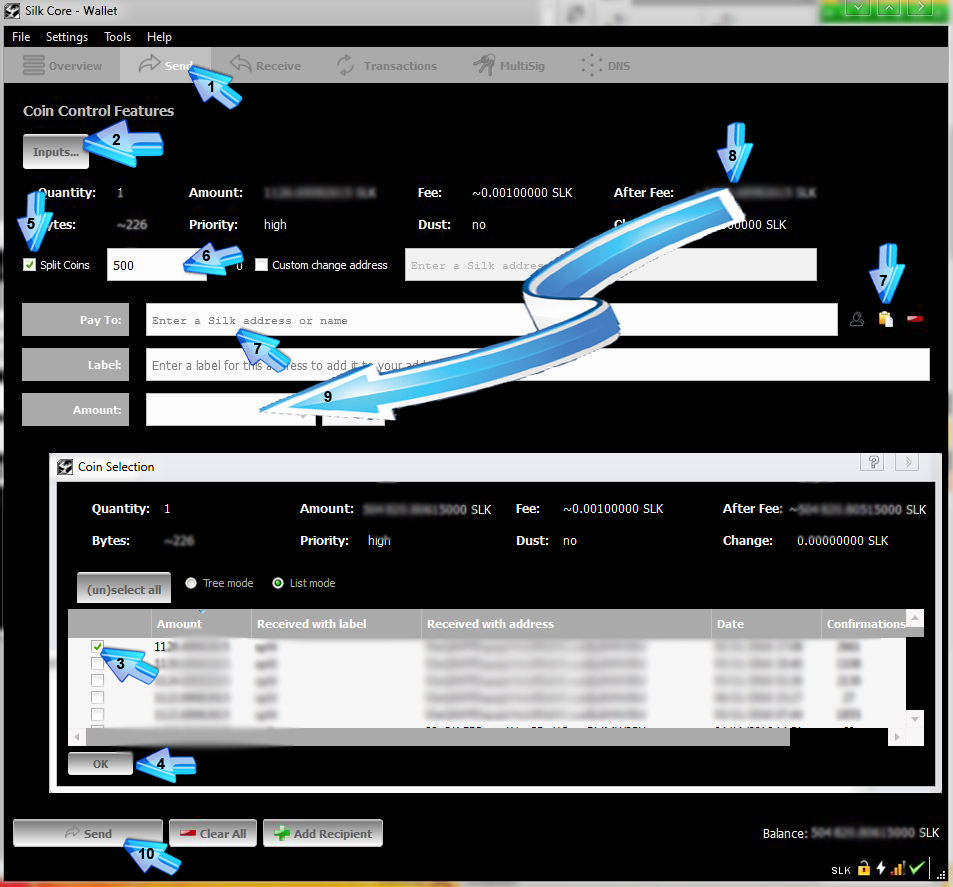
Task: Click the window resize grip in status bar
Action: 941,874
